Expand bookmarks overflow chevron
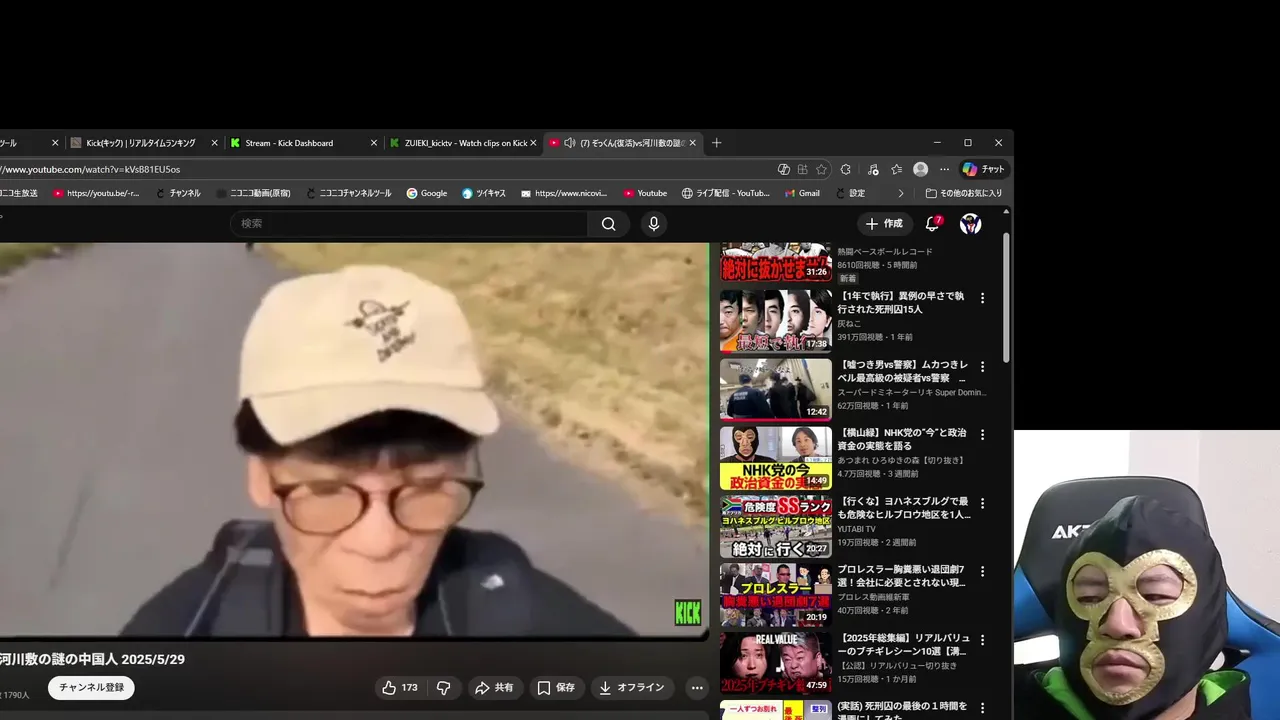 [x=901, y=193]
